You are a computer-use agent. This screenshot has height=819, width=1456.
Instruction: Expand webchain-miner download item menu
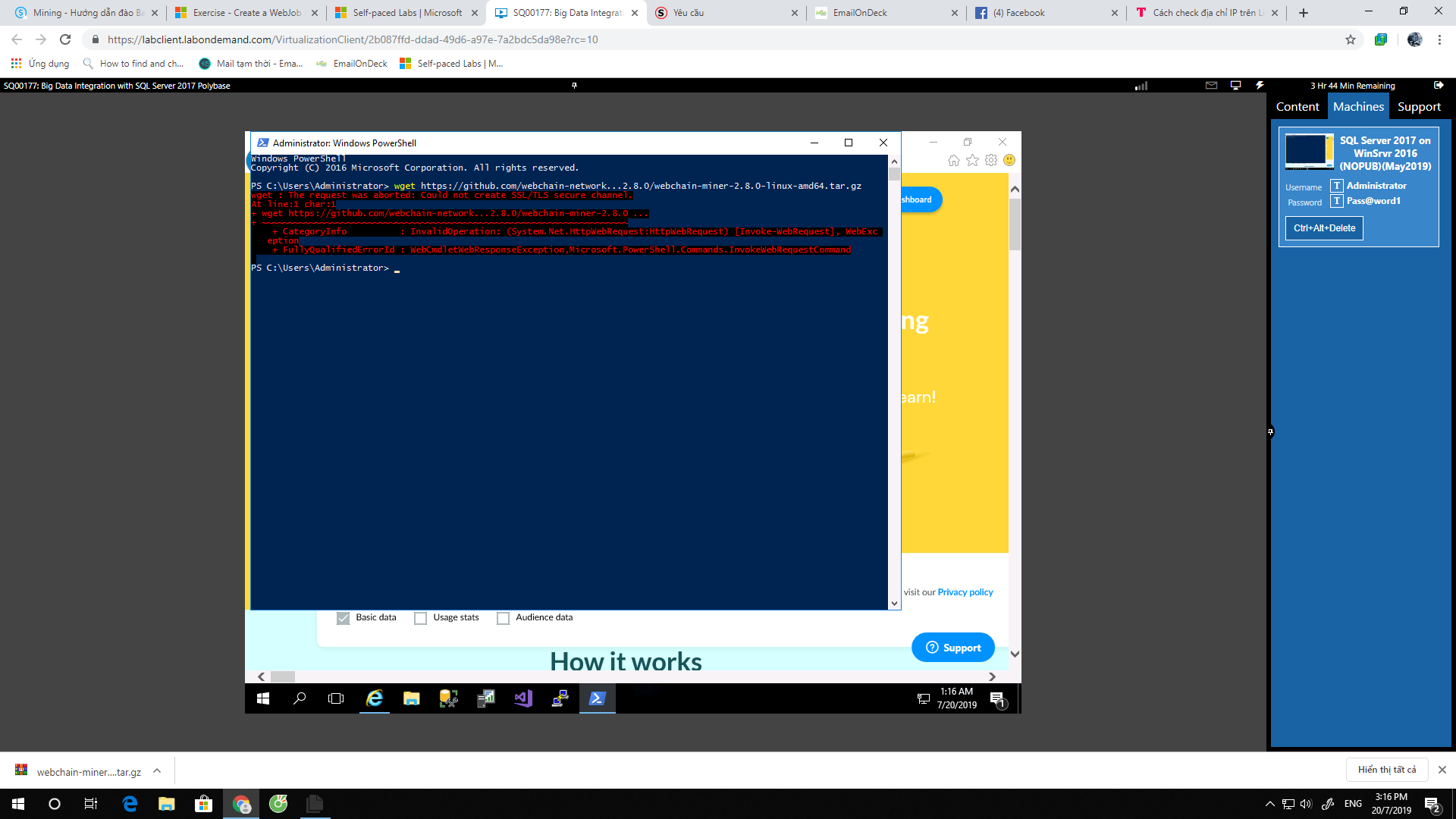pos(157,771)
